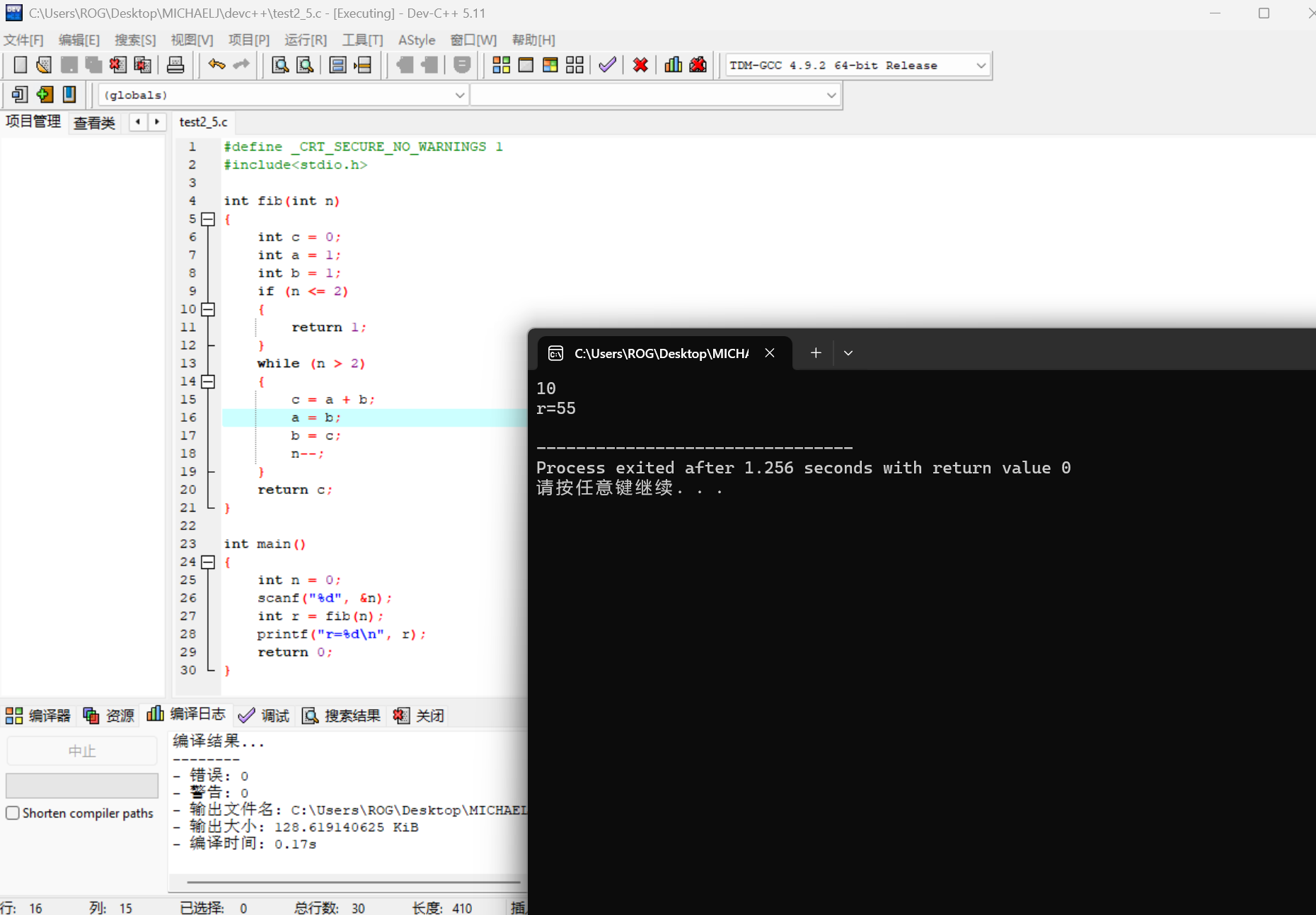Rebuild all using the four-squares icon

coord(575,65)
